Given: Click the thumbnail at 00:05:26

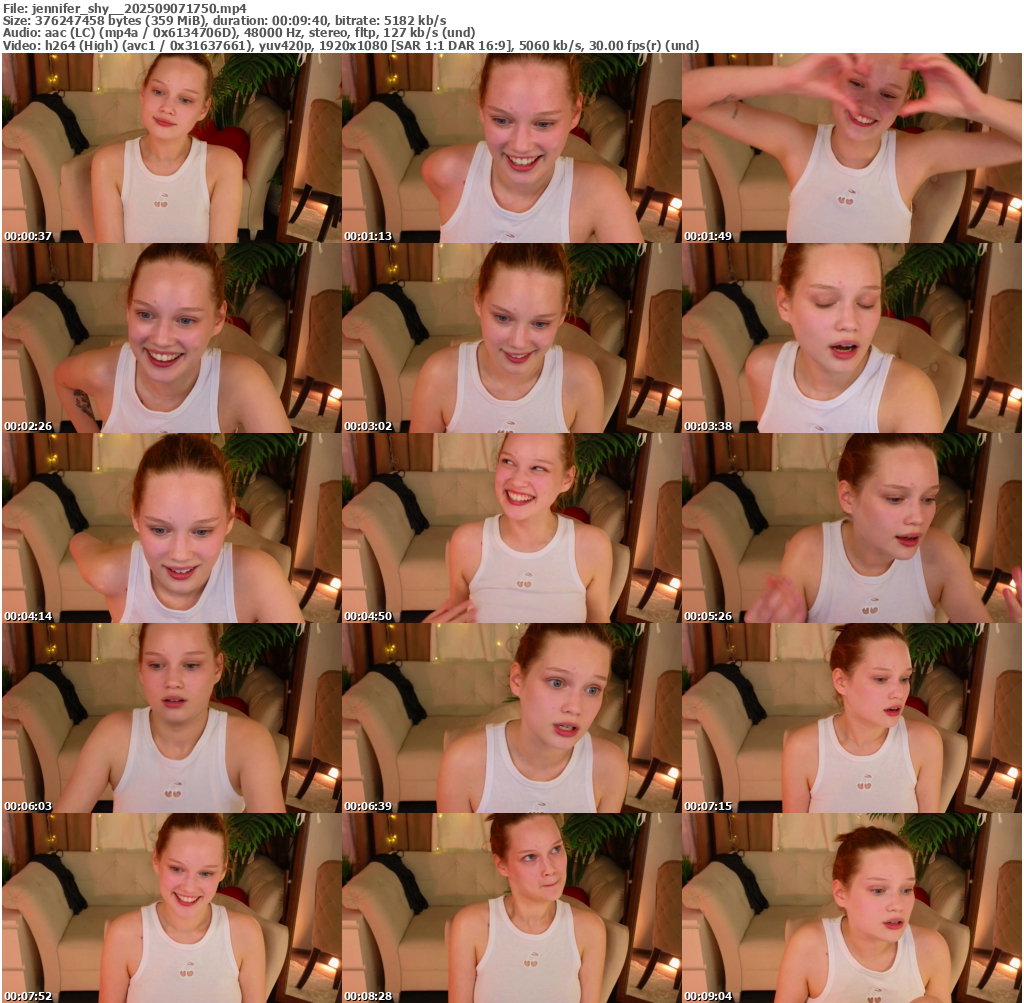Looking at the screenshot, I should click(x=851, y=528).
